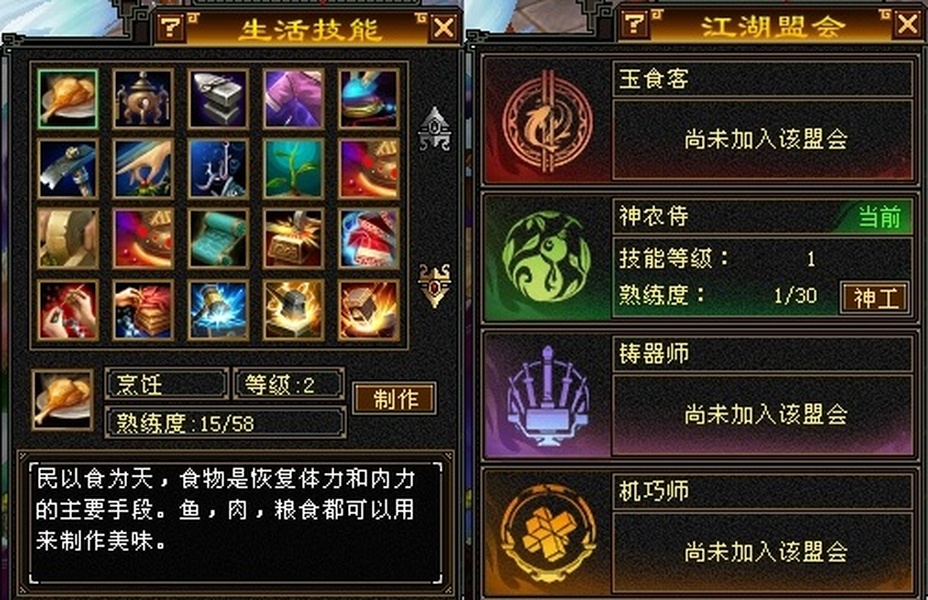The width and height of the screenshot is (928, 600).
Task: Select the roast chicken cooking skill icon
Action: (67, 99)
